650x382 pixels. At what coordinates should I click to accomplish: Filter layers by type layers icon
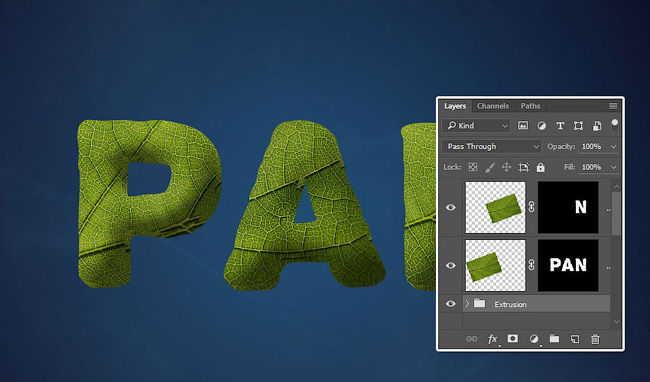point(560,126)
